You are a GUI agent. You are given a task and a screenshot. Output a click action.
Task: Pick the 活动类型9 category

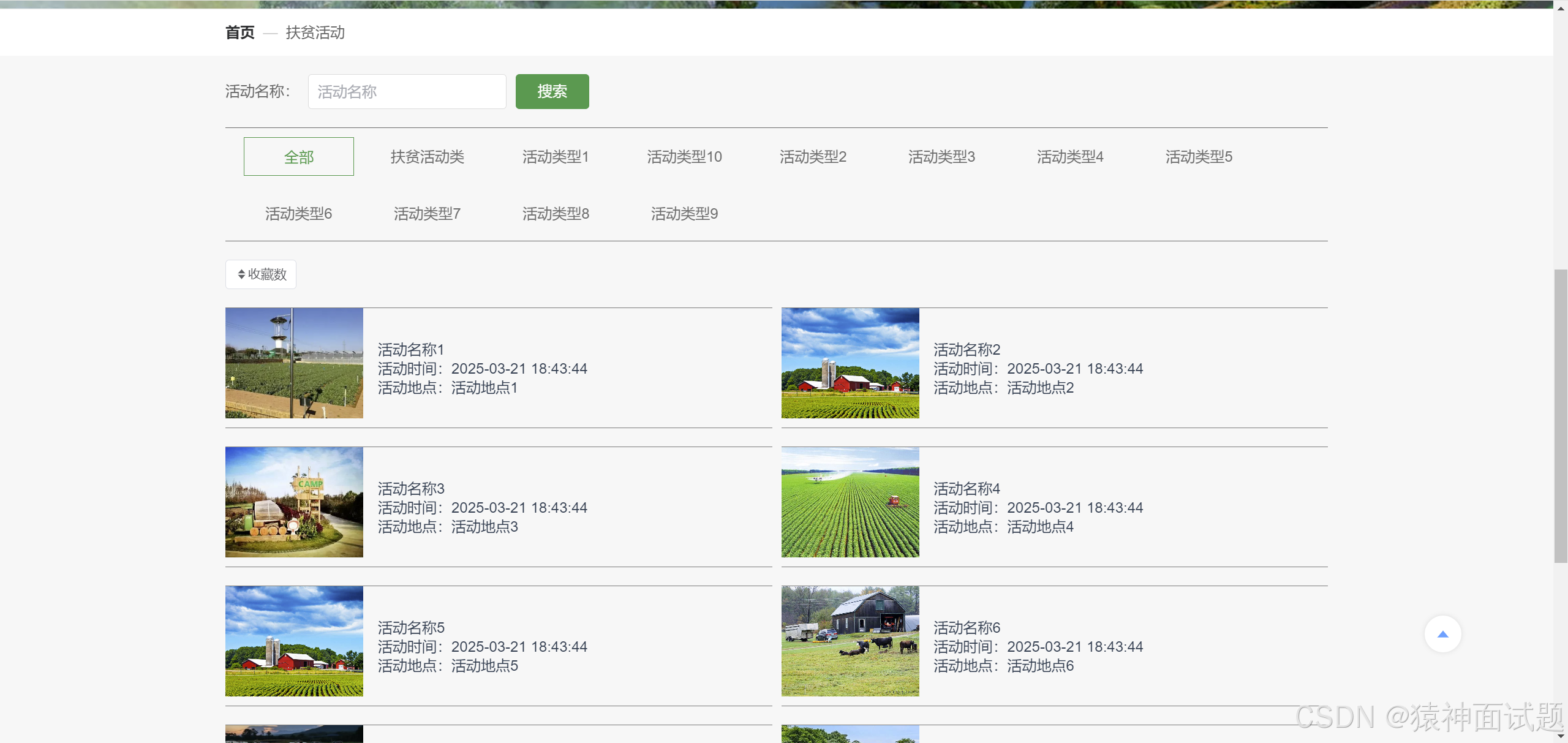point(684,214)
